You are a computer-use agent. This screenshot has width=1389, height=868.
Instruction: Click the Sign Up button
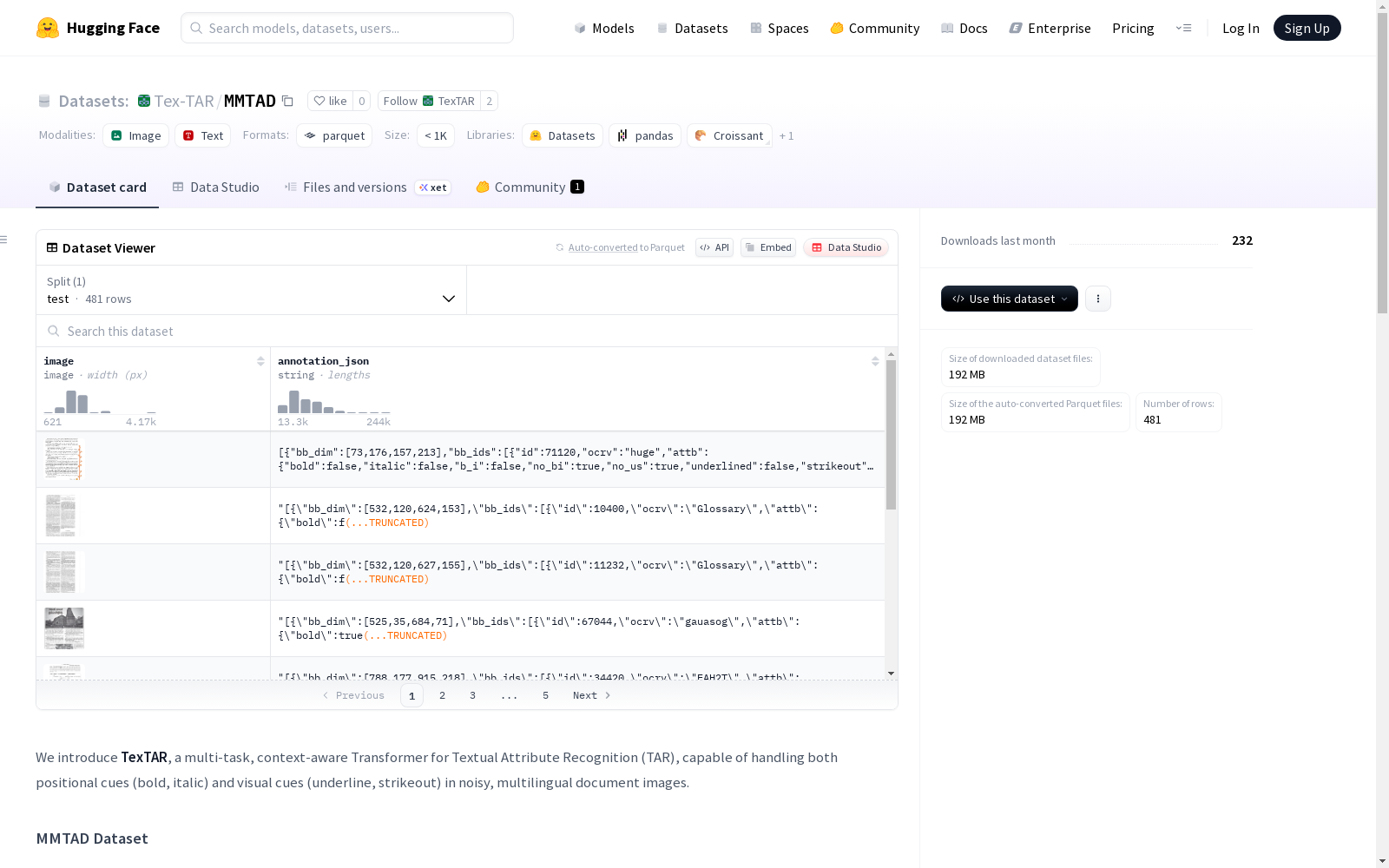coord(1307,28)
